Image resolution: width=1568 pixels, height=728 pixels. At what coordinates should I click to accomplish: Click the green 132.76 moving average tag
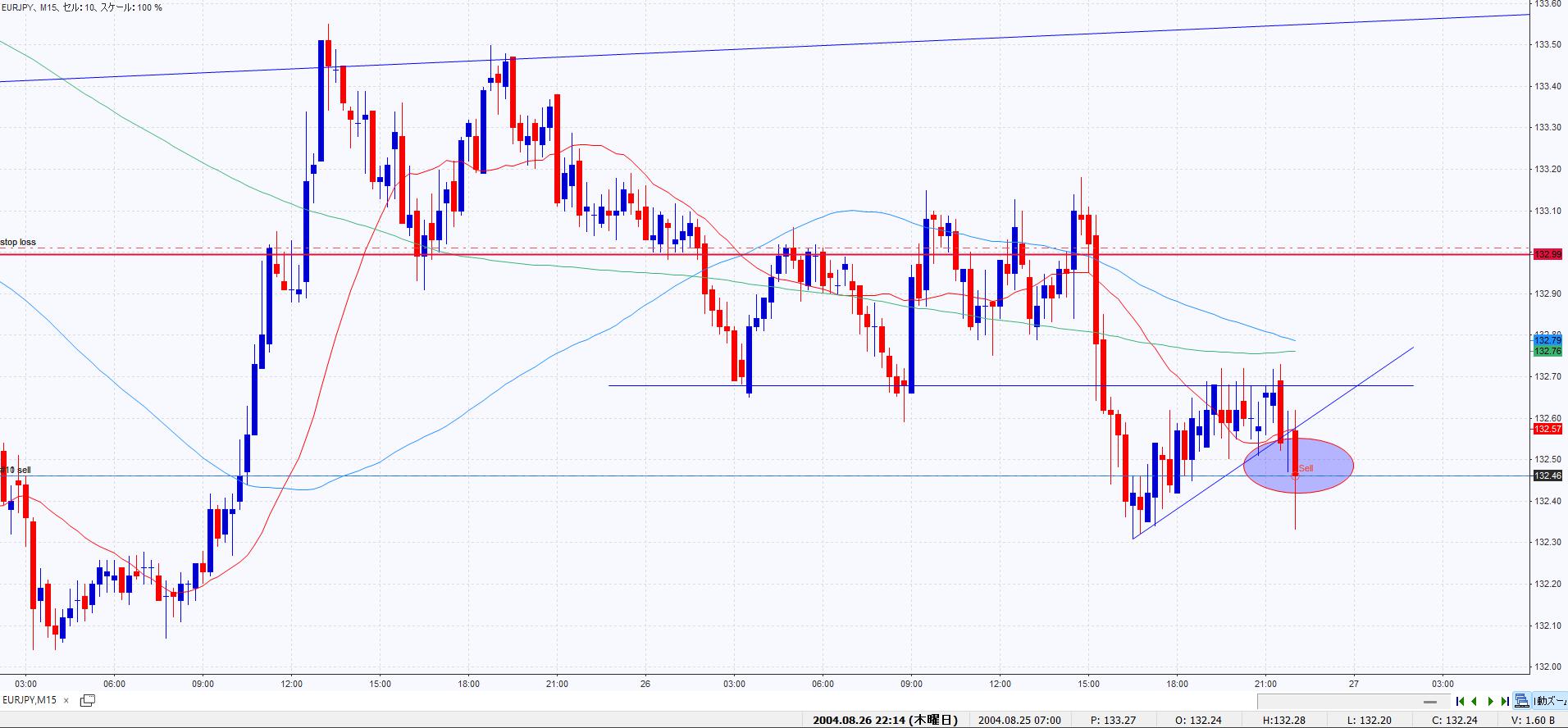click(1547, 351)
